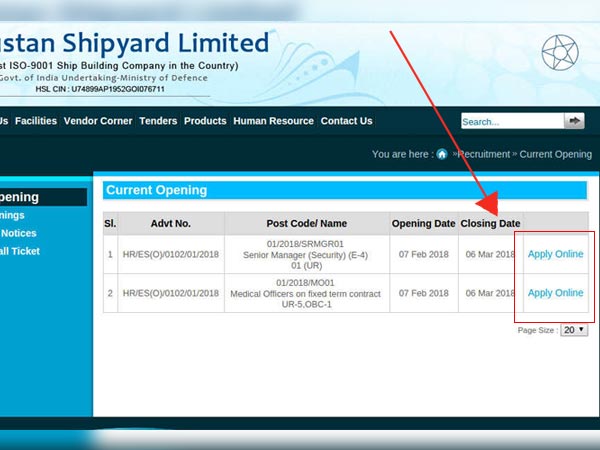Click post code 01/2018/MO01

click(x=305, y=283)
